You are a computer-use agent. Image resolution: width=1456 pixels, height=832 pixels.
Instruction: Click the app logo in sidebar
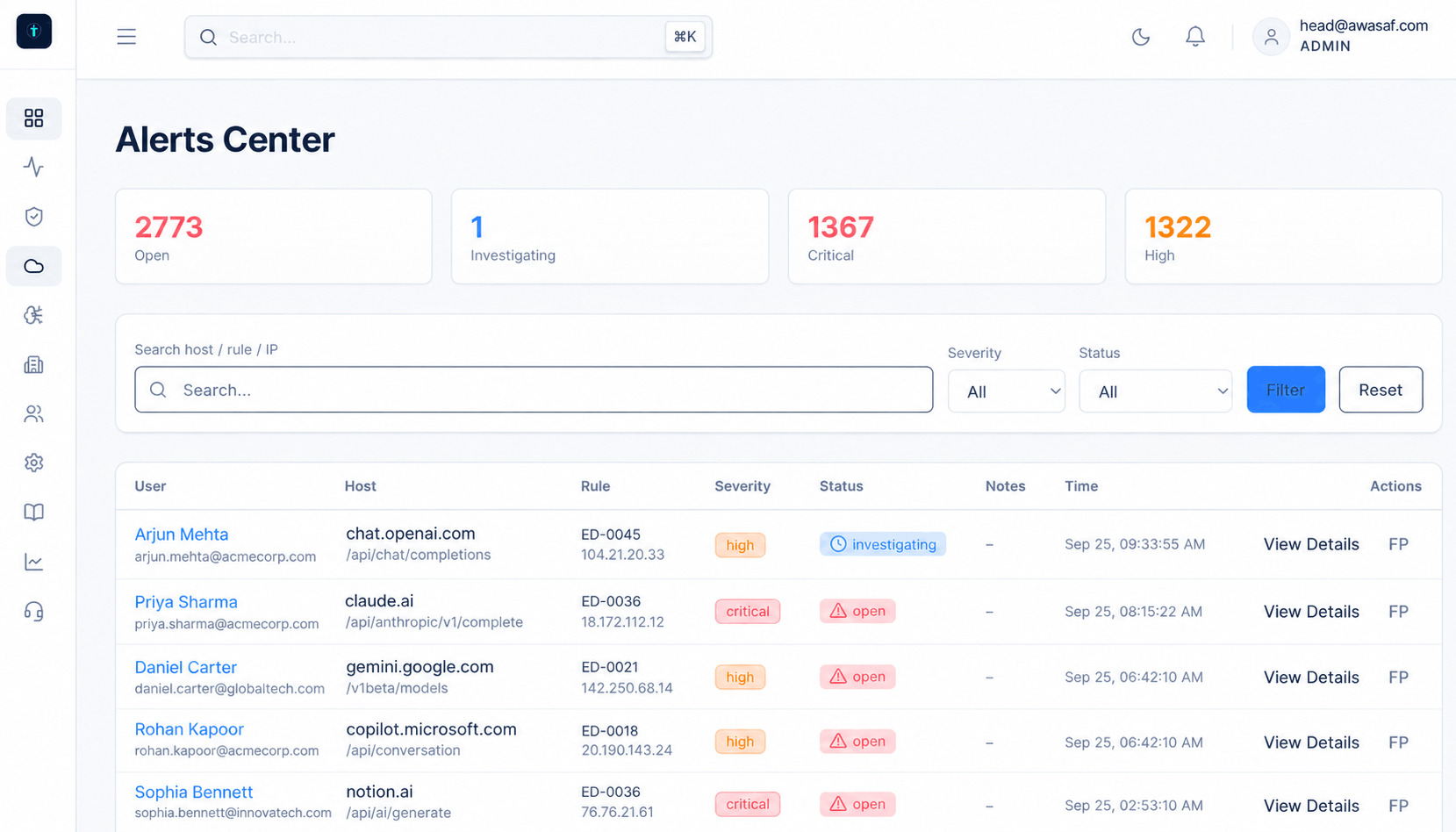pyautogui.click(x=34, y=32)
